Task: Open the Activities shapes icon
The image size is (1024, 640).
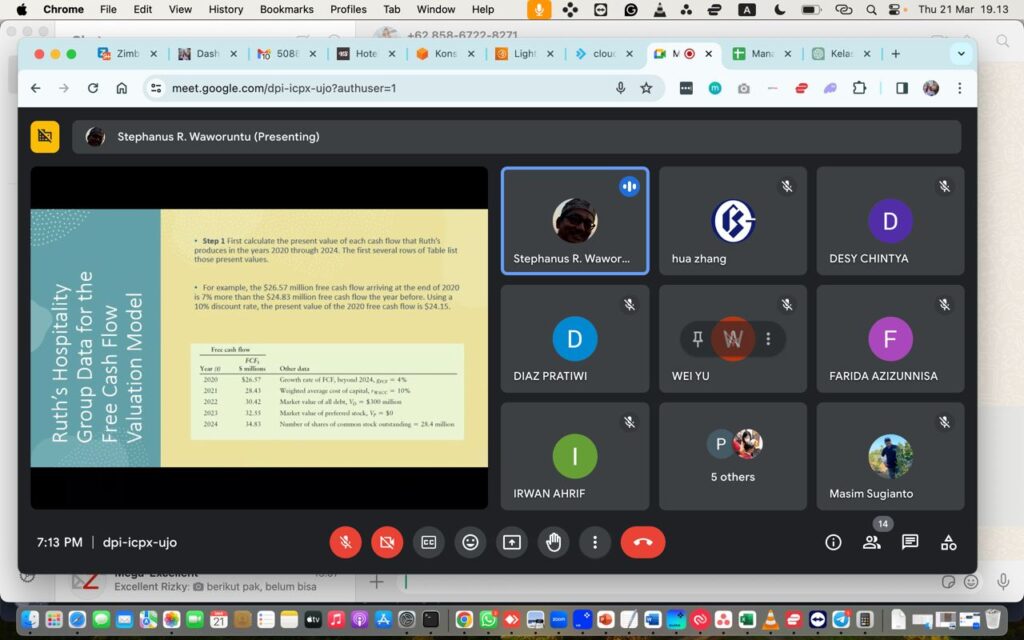Action: tap(948, 542)
